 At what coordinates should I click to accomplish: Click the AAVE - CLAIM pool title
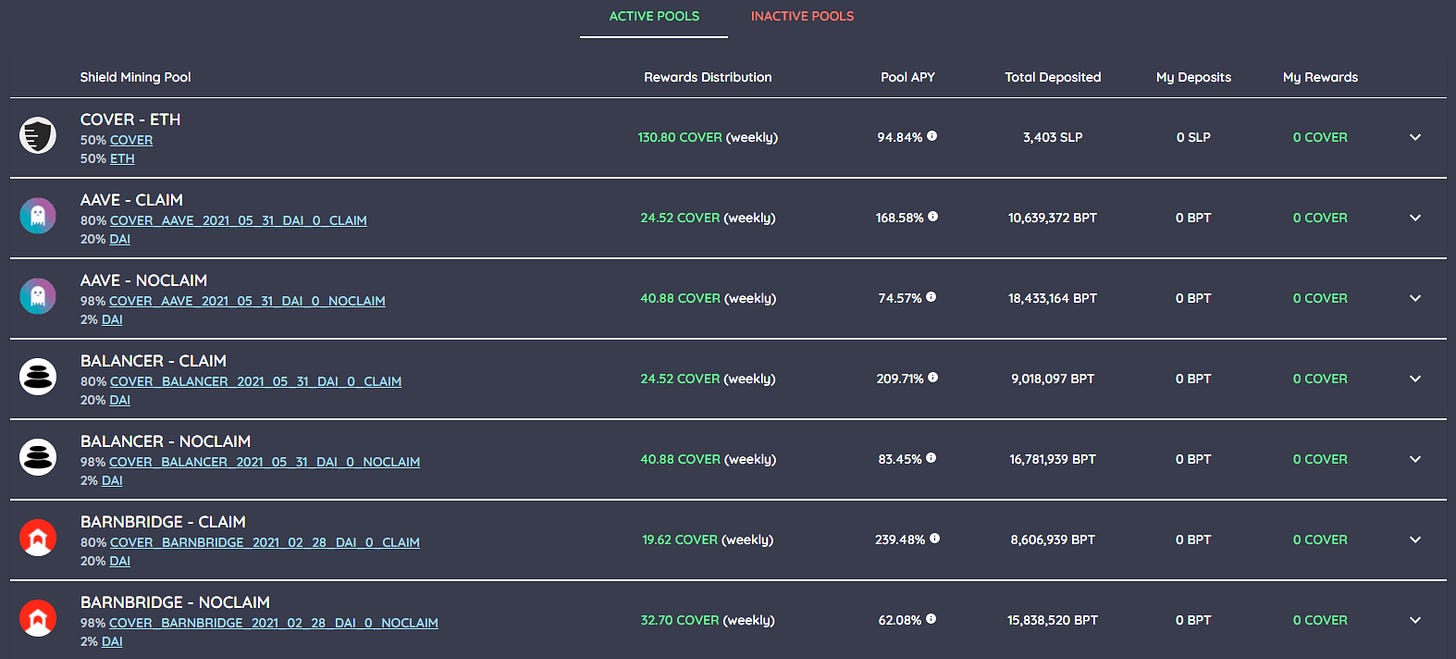pos(131,200)
